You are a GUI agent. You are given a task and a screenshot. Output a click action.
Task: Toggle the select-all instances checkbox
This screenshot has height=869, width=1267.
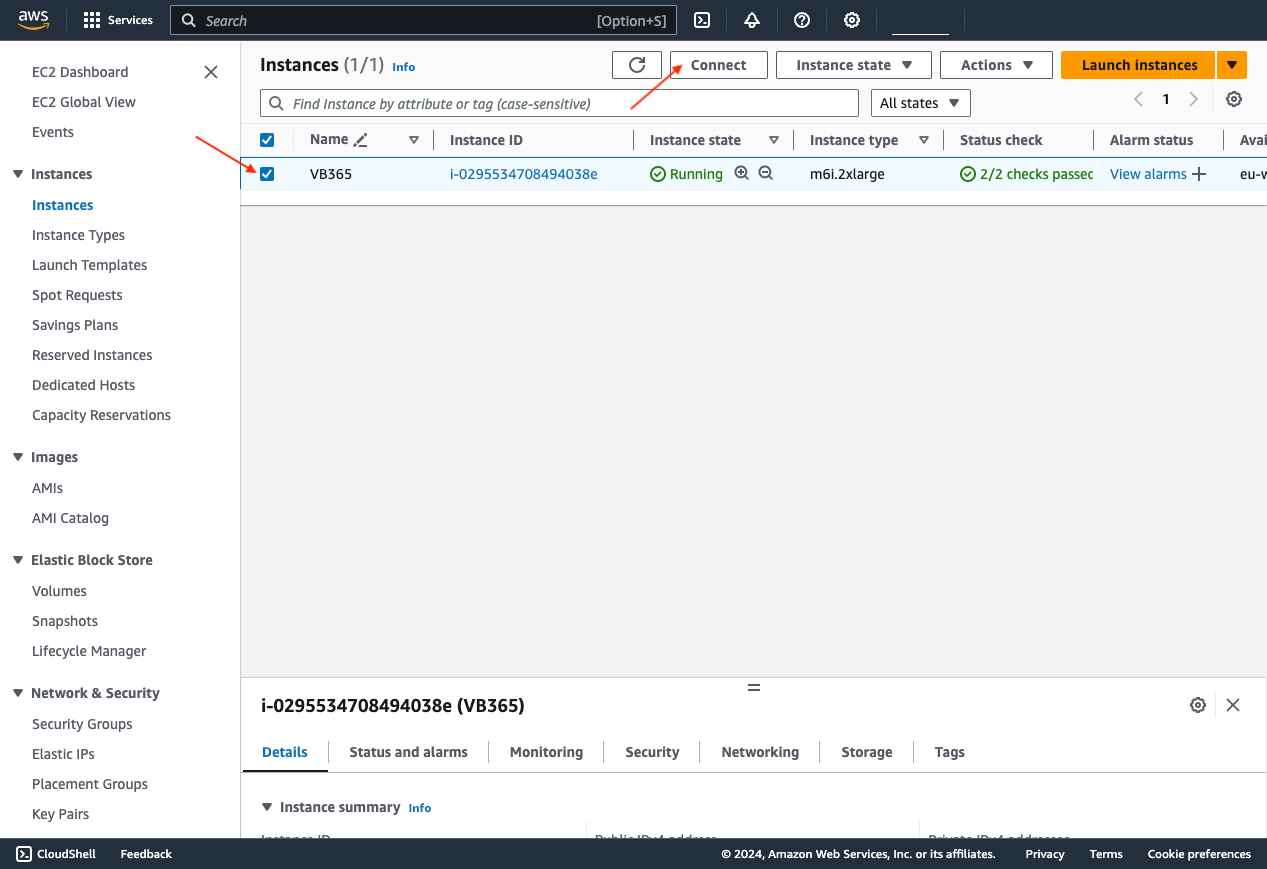[x=267, y=139]
